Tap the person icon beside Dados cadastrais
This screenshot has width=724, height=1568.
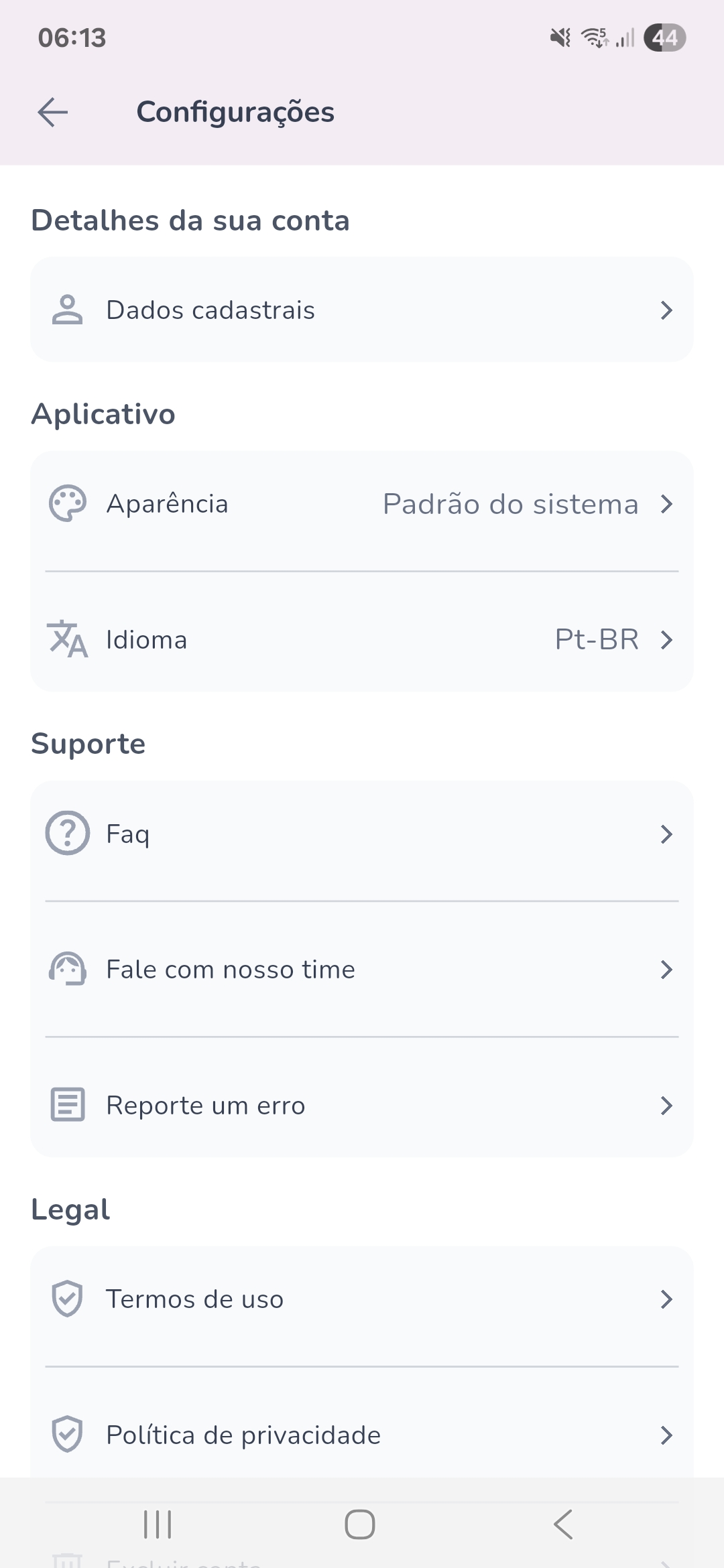[67, 310]
